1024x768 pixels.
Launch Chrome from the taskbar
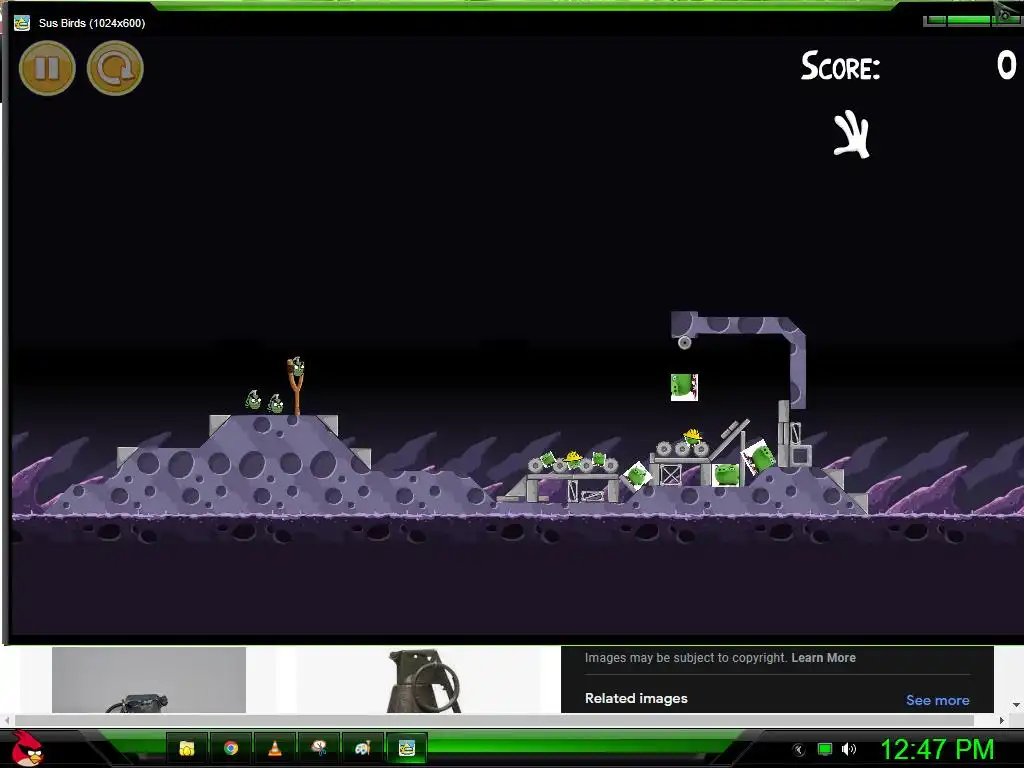point(231,748)
